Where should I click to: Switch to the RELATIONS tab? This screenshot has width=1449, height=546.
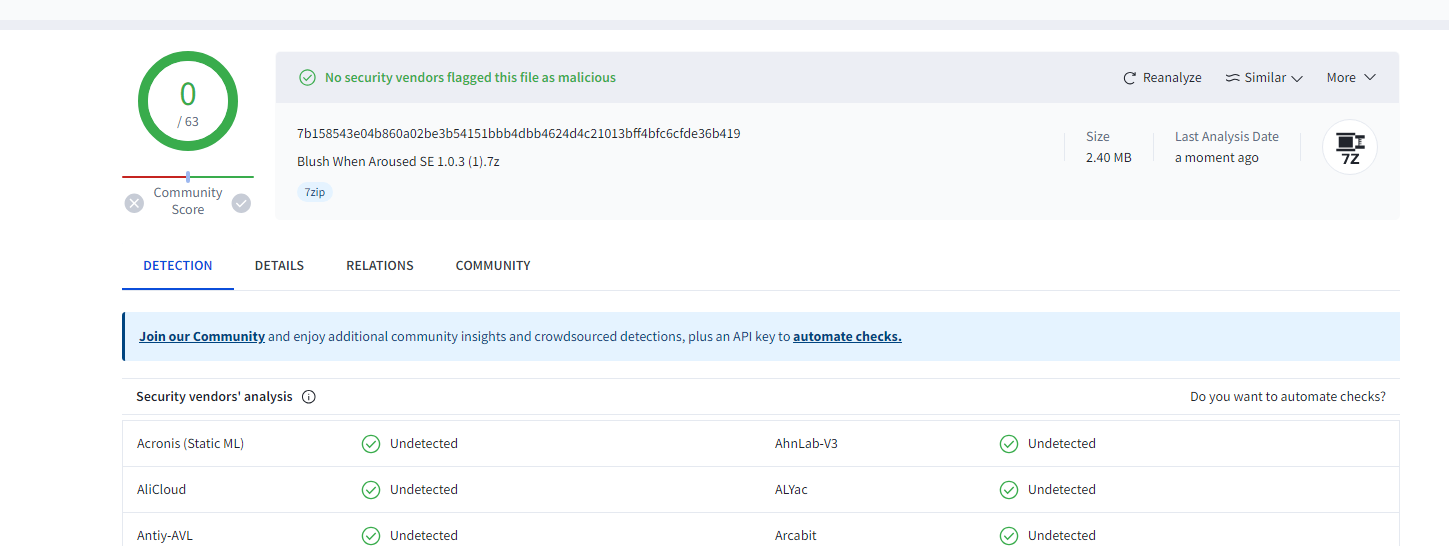coord(380,266)
